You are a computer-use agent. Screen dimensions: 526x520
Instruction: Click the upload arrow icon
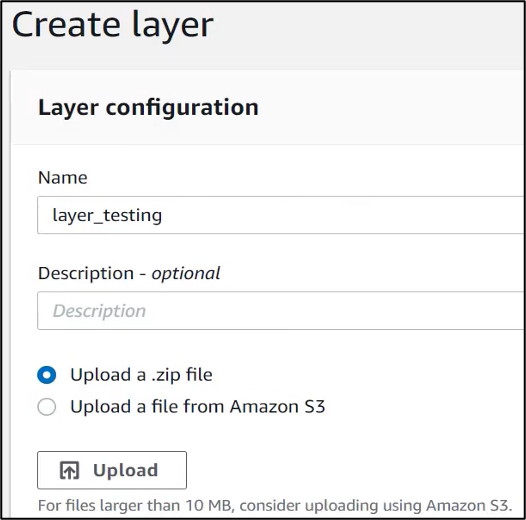coord(69,470)
